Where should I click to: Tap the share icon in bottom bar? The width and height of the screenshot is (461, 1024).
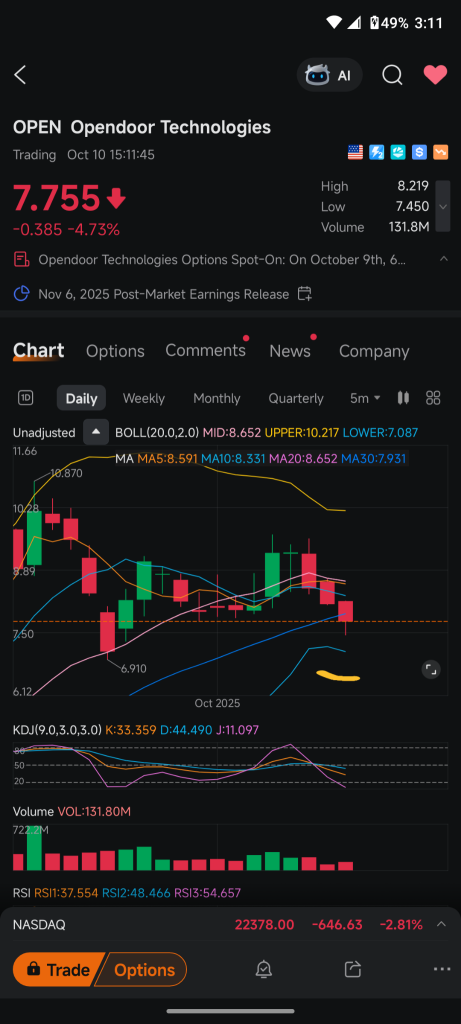[x=353, y=969]
